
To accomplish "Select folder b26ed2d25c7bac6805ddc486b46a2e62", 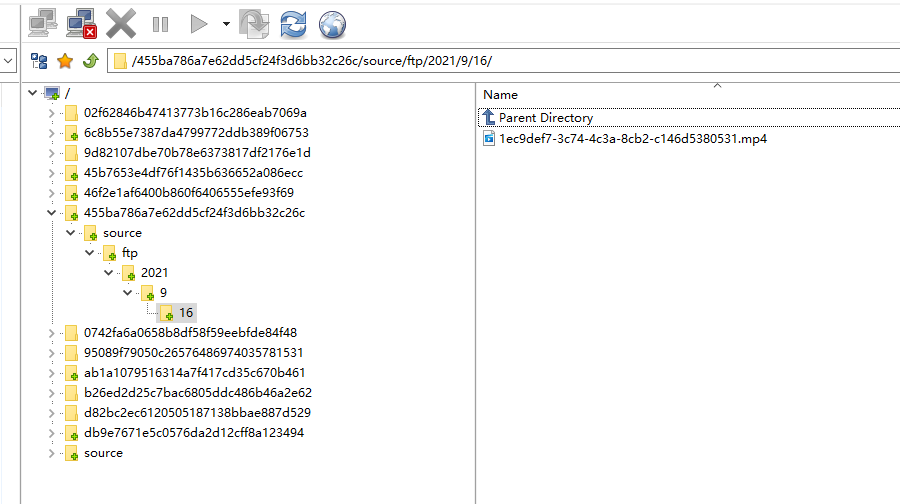I will pos(198,393).
